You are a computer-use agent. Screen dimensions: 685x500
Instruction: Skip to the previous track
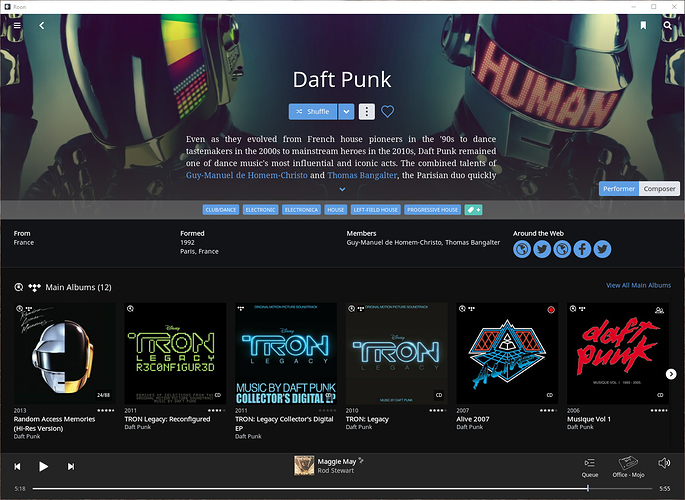pos(17,466)
